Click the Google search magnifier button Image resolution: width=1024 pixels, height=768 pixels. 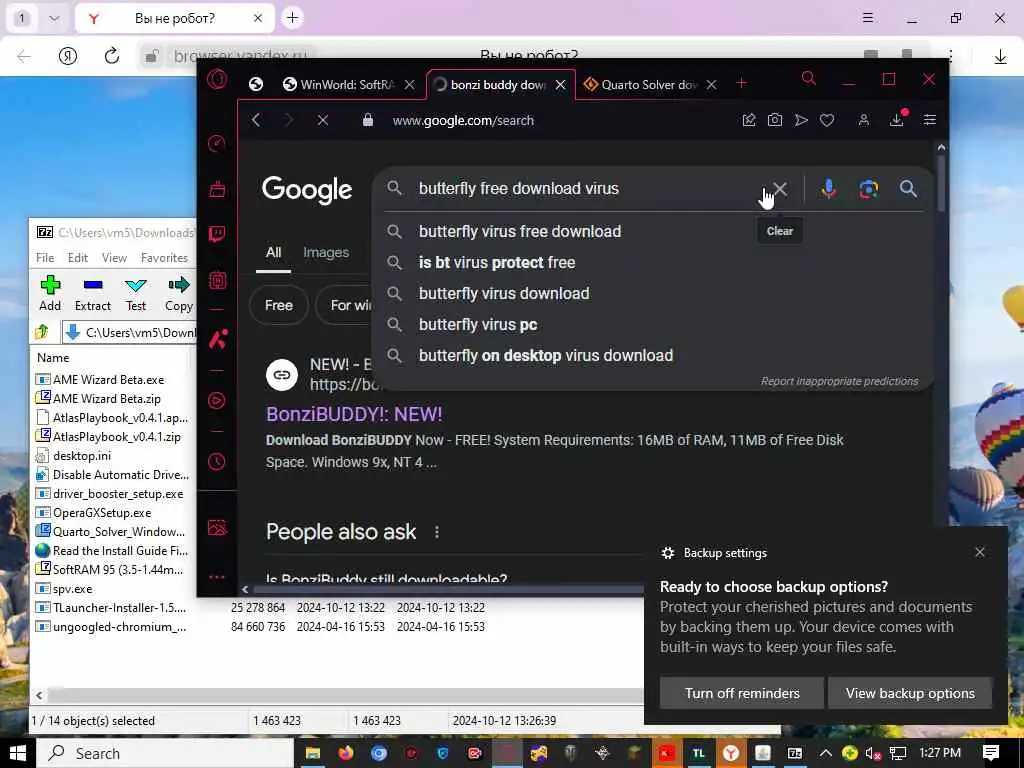coord(908,189)
